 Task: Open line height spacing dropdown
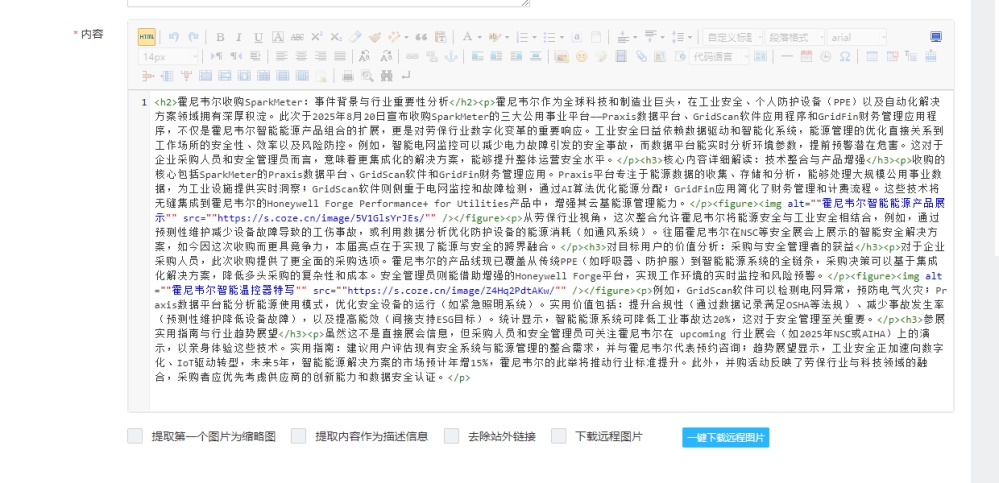(689, 37)
